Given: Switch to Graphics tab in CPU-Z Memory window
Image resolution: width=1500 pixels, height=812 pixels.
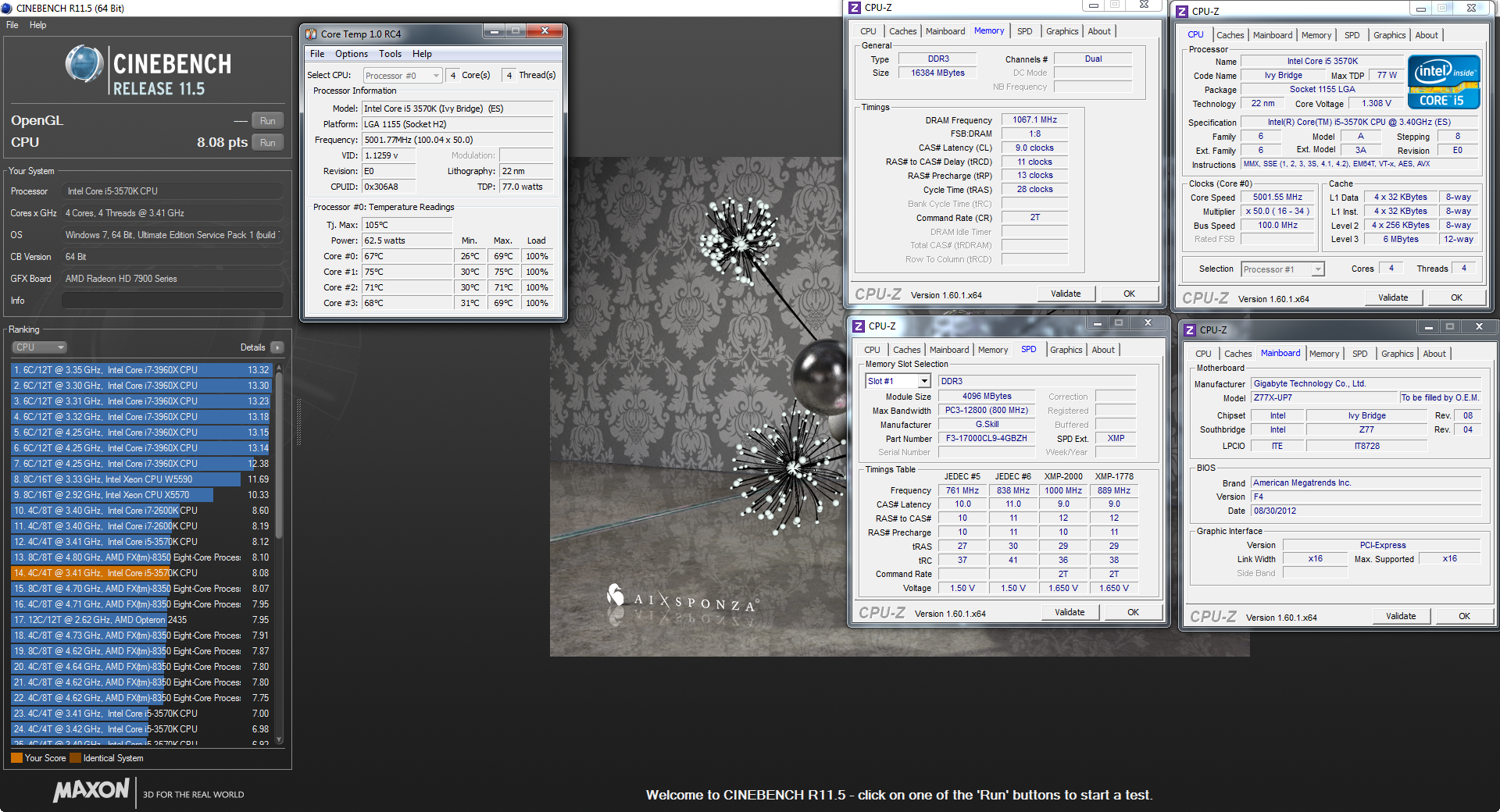Looking at the screenshot, I should click(x=1062, y=31).
